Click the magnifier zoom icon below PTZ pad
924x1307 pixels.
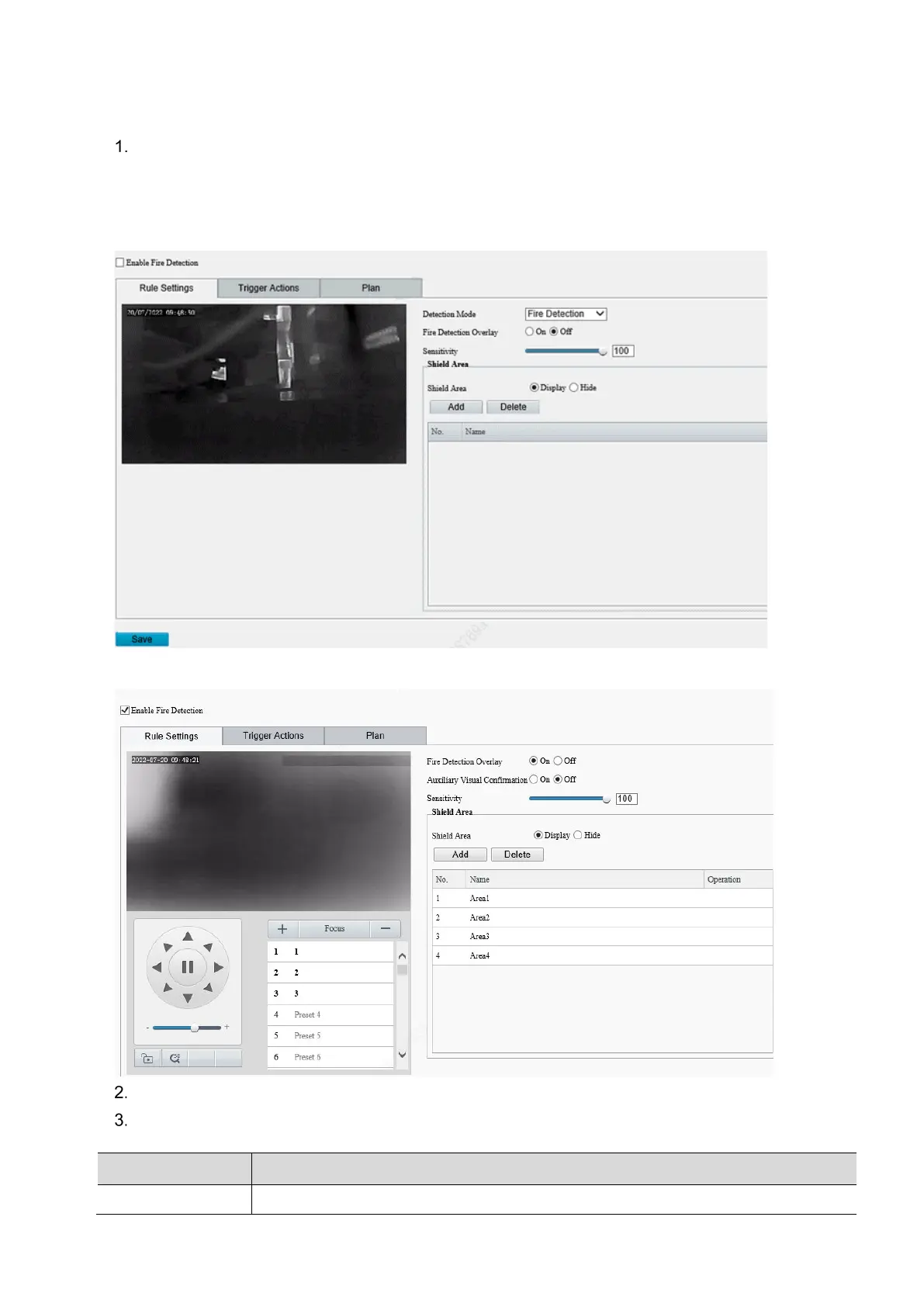pos(175,1058)
